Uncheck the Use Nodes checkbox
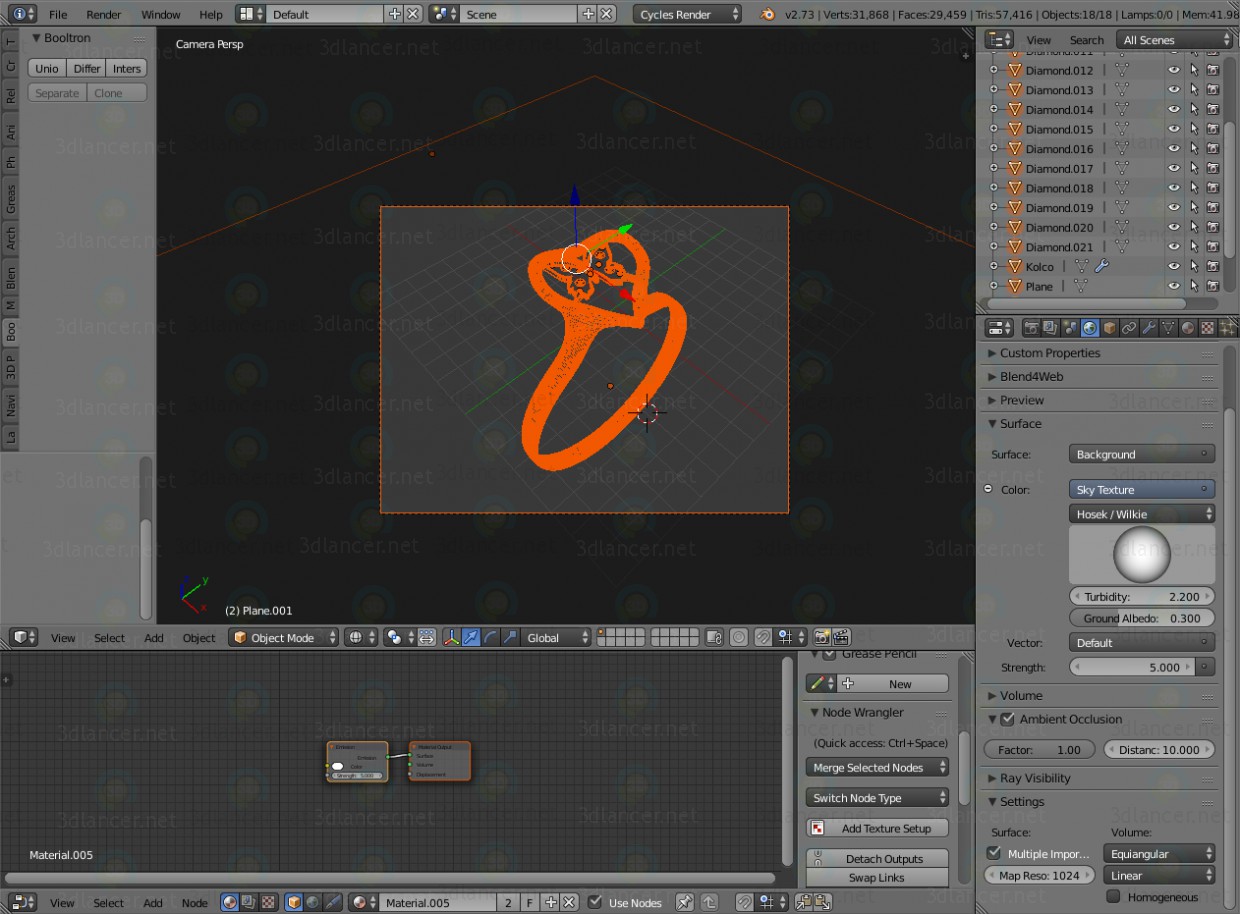1240x914 pixels. point(595,902)
